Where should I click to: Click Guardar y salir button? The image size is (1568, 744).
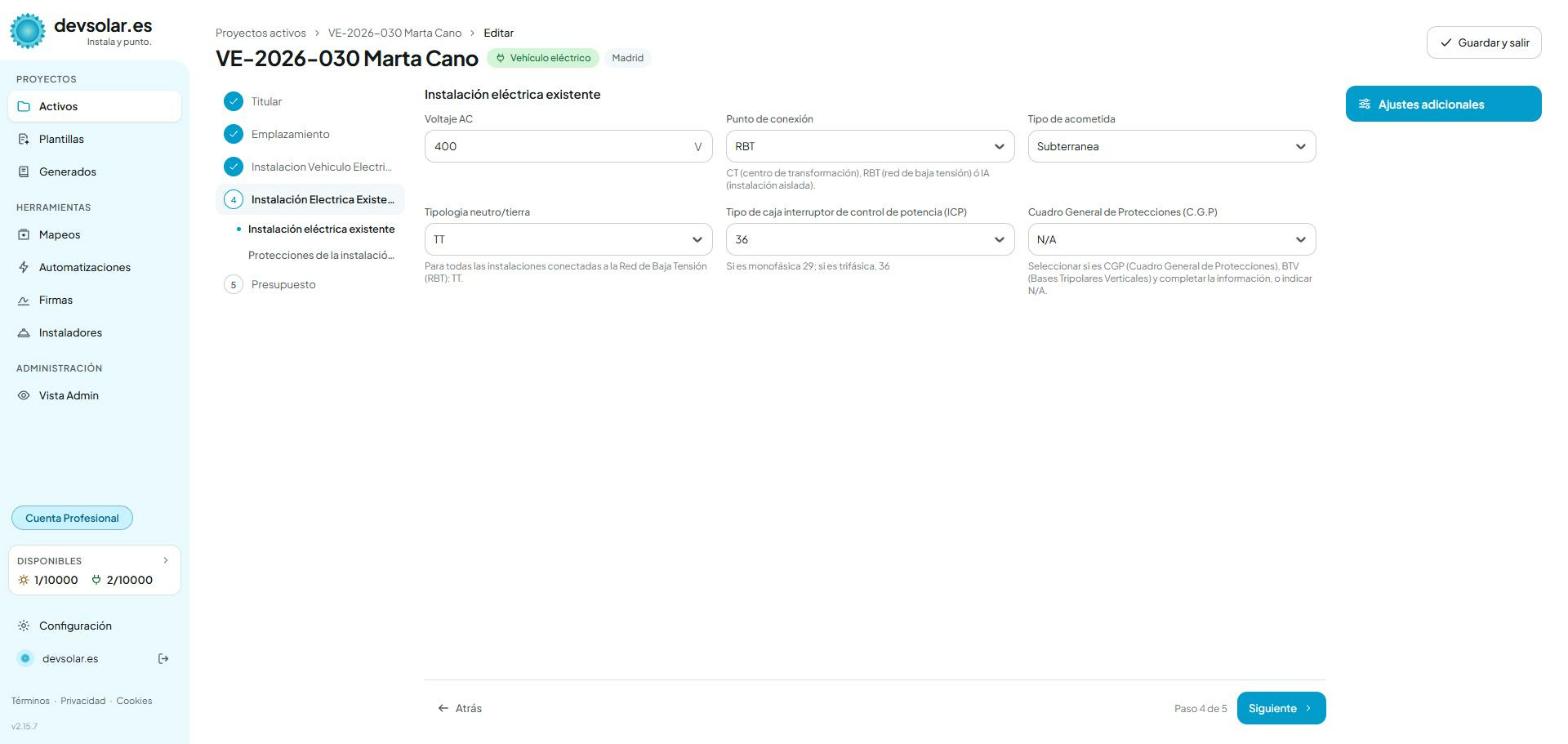[1484, 43]
